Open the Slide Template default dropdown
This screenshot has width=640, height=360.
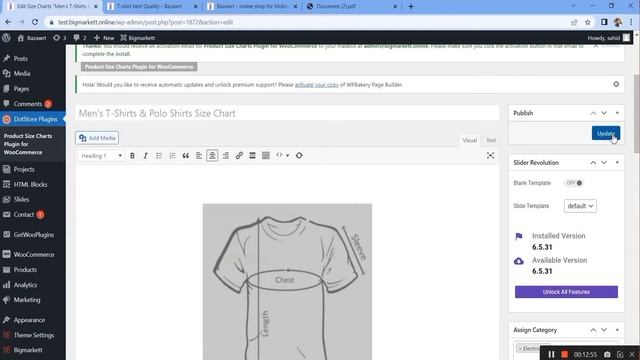coord(580,206)
